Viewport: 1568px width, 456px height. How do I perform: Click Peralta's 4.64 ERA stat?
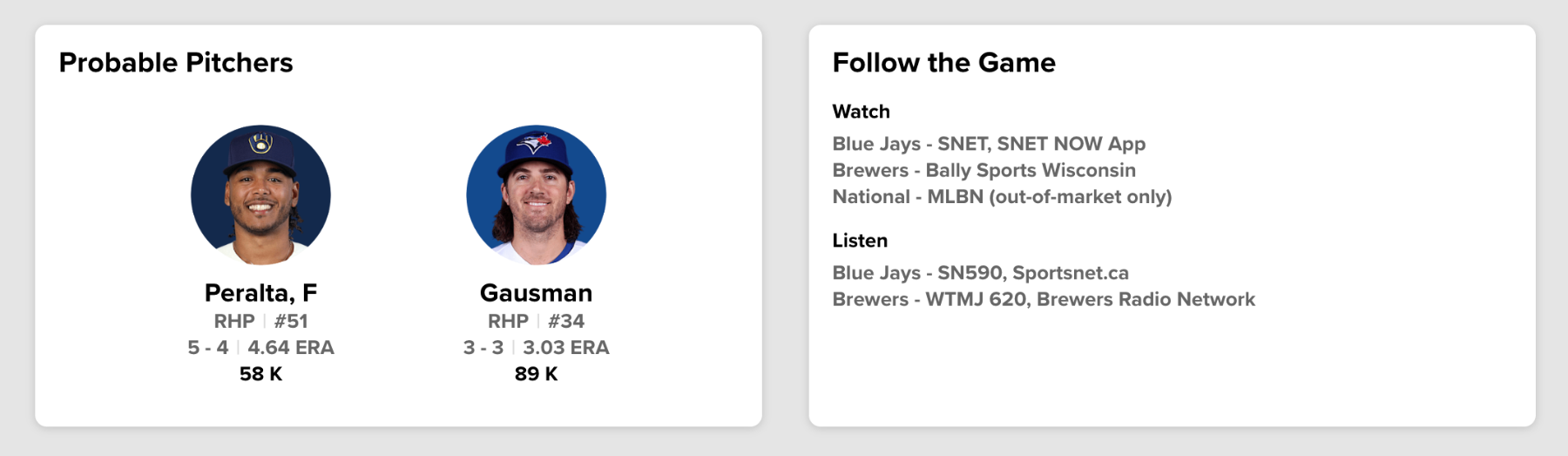(x=291, y=348)
